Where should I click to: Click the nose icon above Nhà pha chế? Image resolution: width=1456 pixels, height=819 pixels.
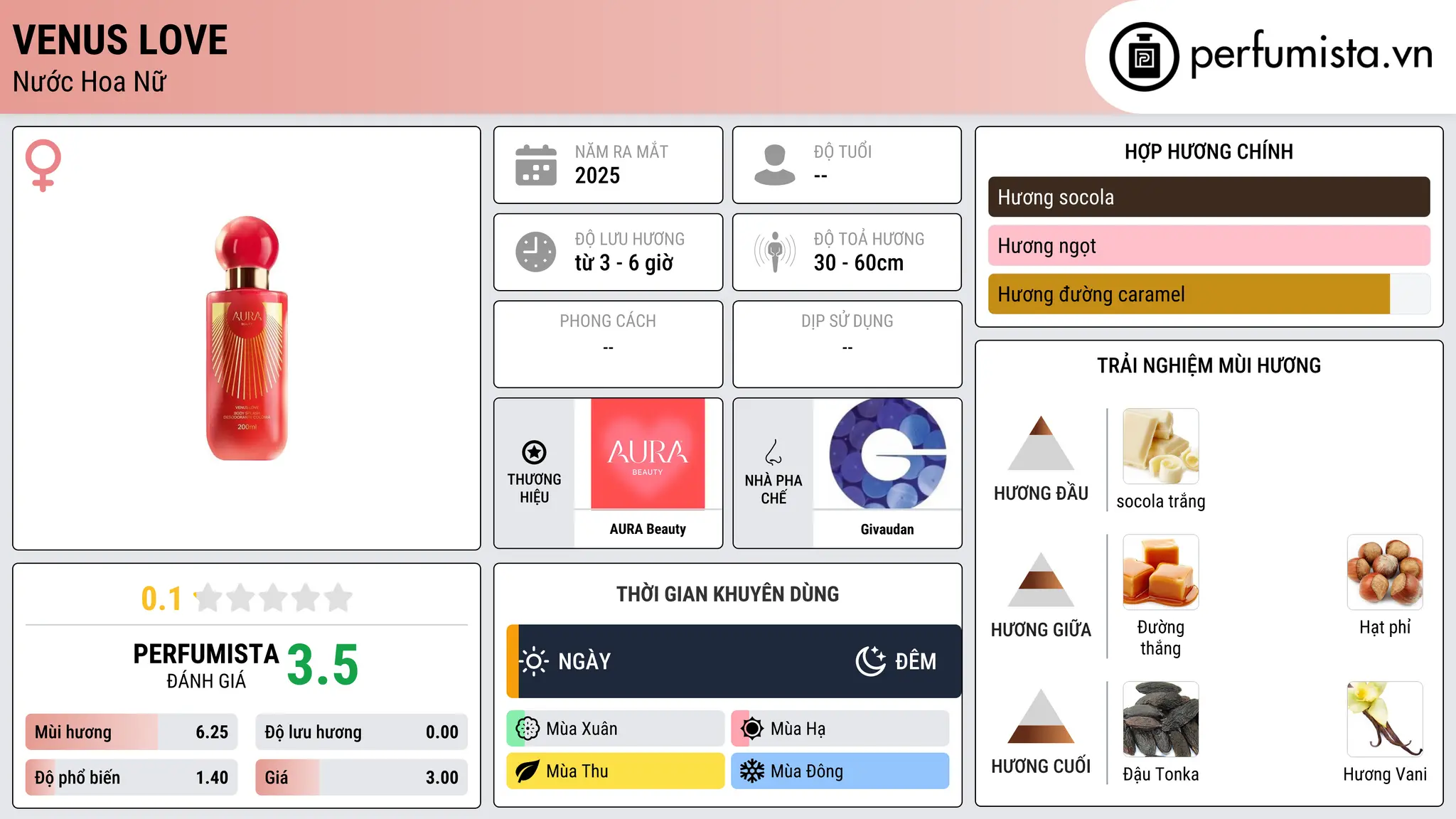(773, 452)
